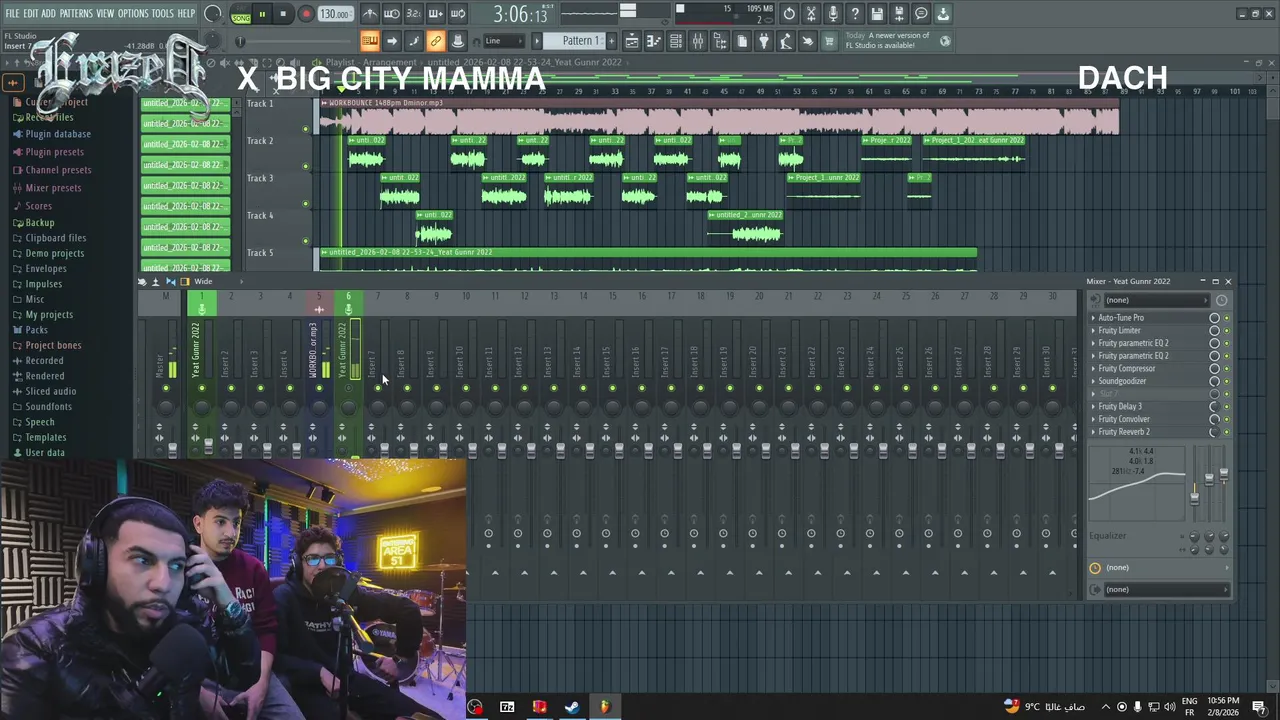Toggle Fruity Convolver enable LED
This screenshot has height=720, width=1280.
coord(1227,420)
